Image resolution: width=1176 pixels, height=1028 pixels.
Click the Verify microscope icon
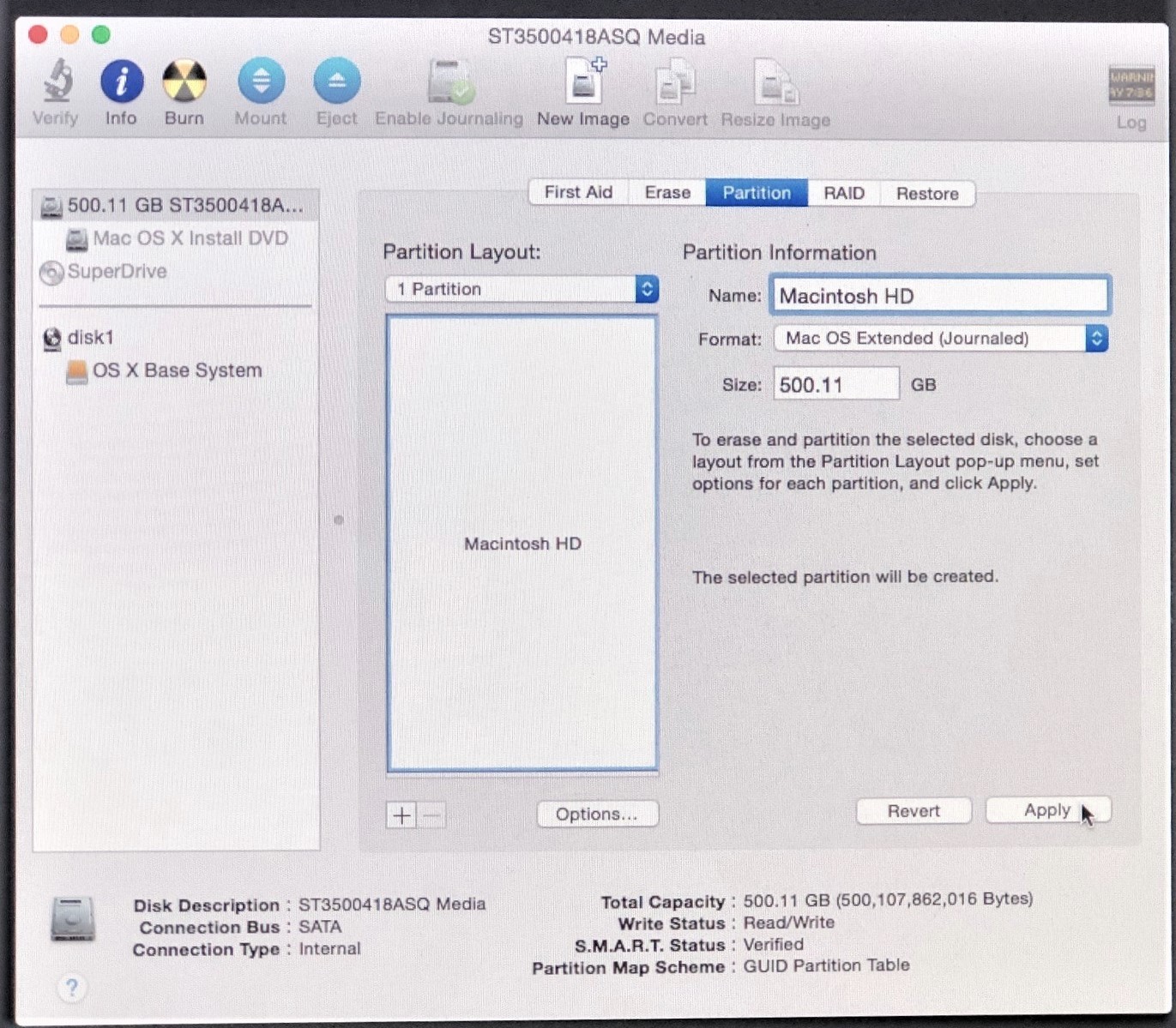click(x=57, y=81)
